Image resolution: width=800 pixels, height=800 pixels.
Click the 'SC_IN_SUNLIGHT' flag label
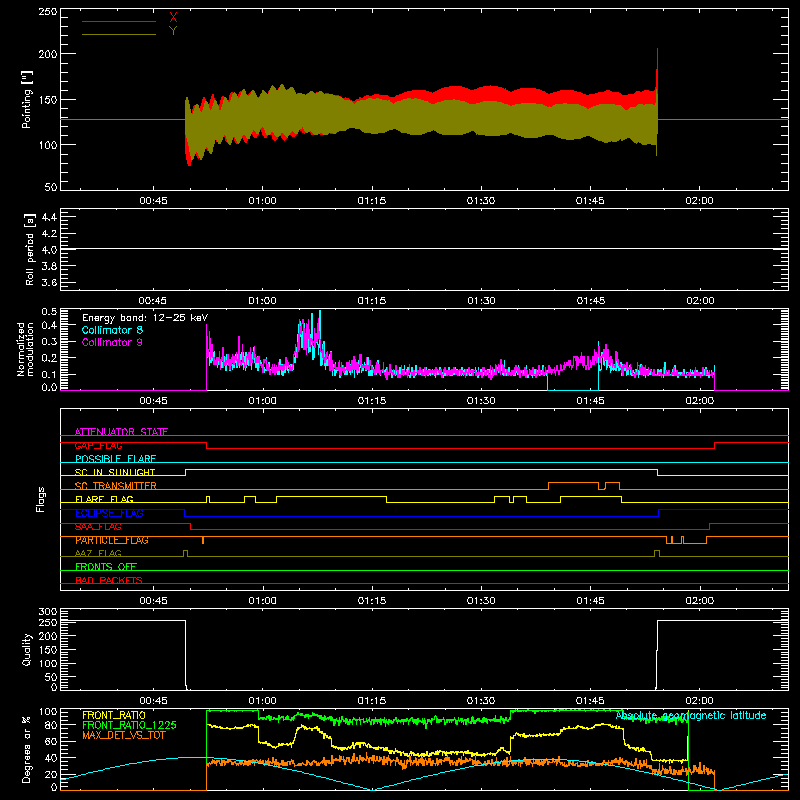[115, 472]
